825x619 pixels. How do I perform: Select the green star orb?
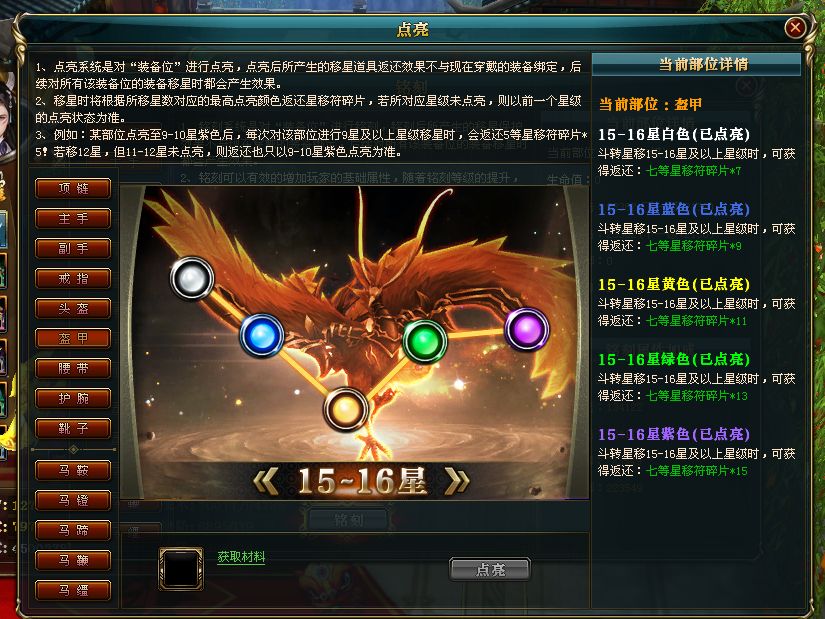pos(425,342)
